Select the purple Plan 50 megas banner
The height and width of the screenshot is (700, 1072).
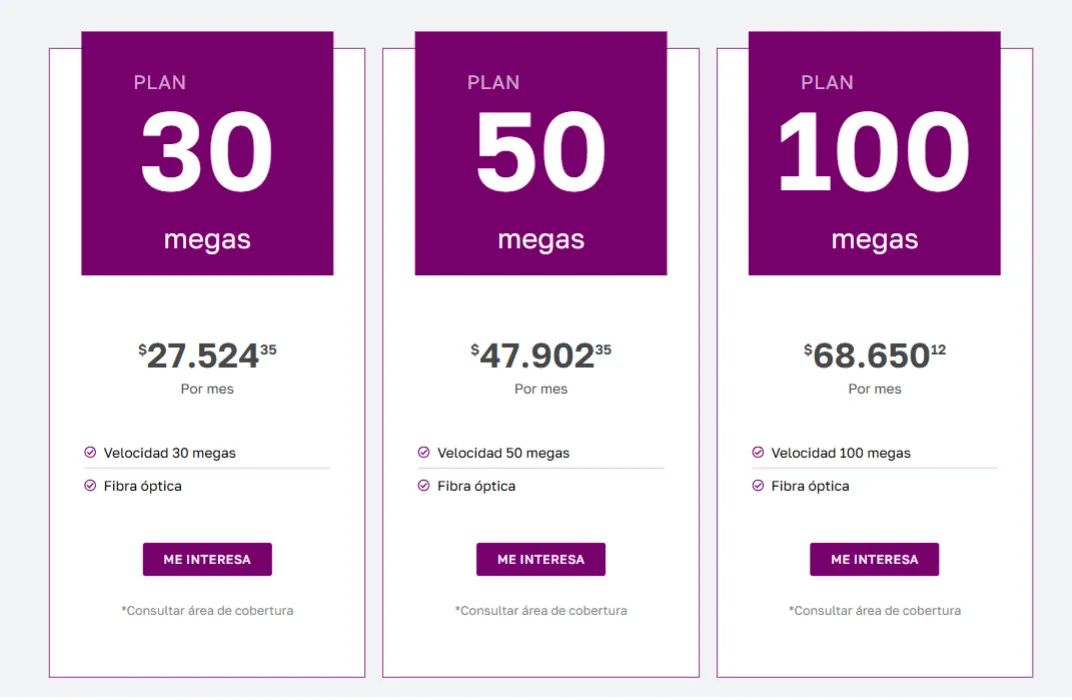tap(541, 153)
